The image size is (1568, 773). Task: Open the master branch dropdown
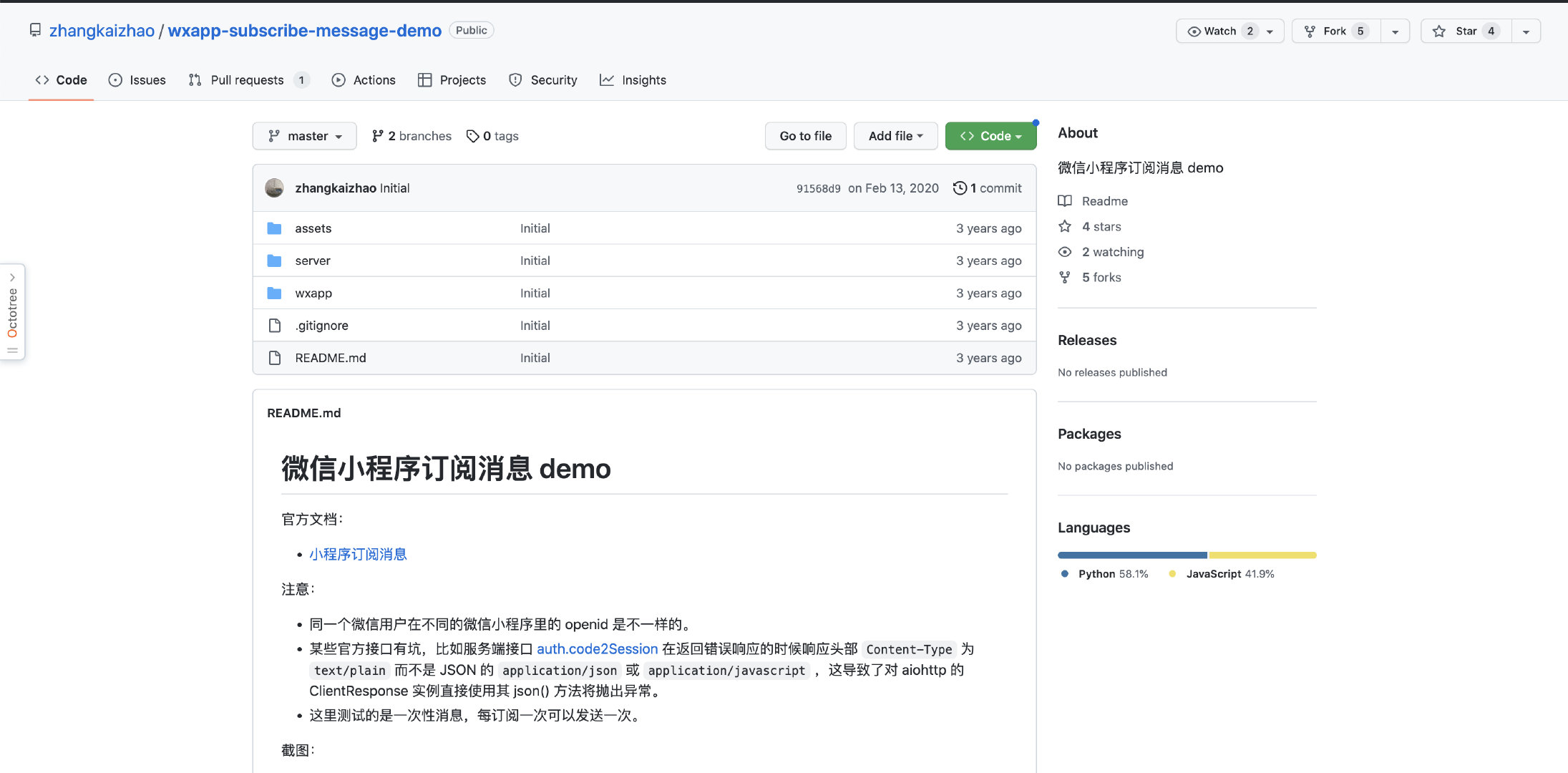[305, 136]
